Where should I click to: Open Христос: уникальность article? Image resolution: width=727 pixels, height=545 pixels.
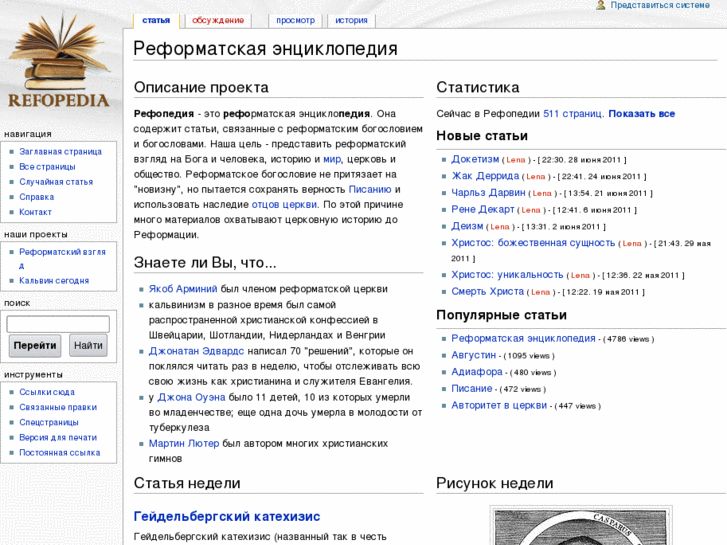click(x=507, y=275)
